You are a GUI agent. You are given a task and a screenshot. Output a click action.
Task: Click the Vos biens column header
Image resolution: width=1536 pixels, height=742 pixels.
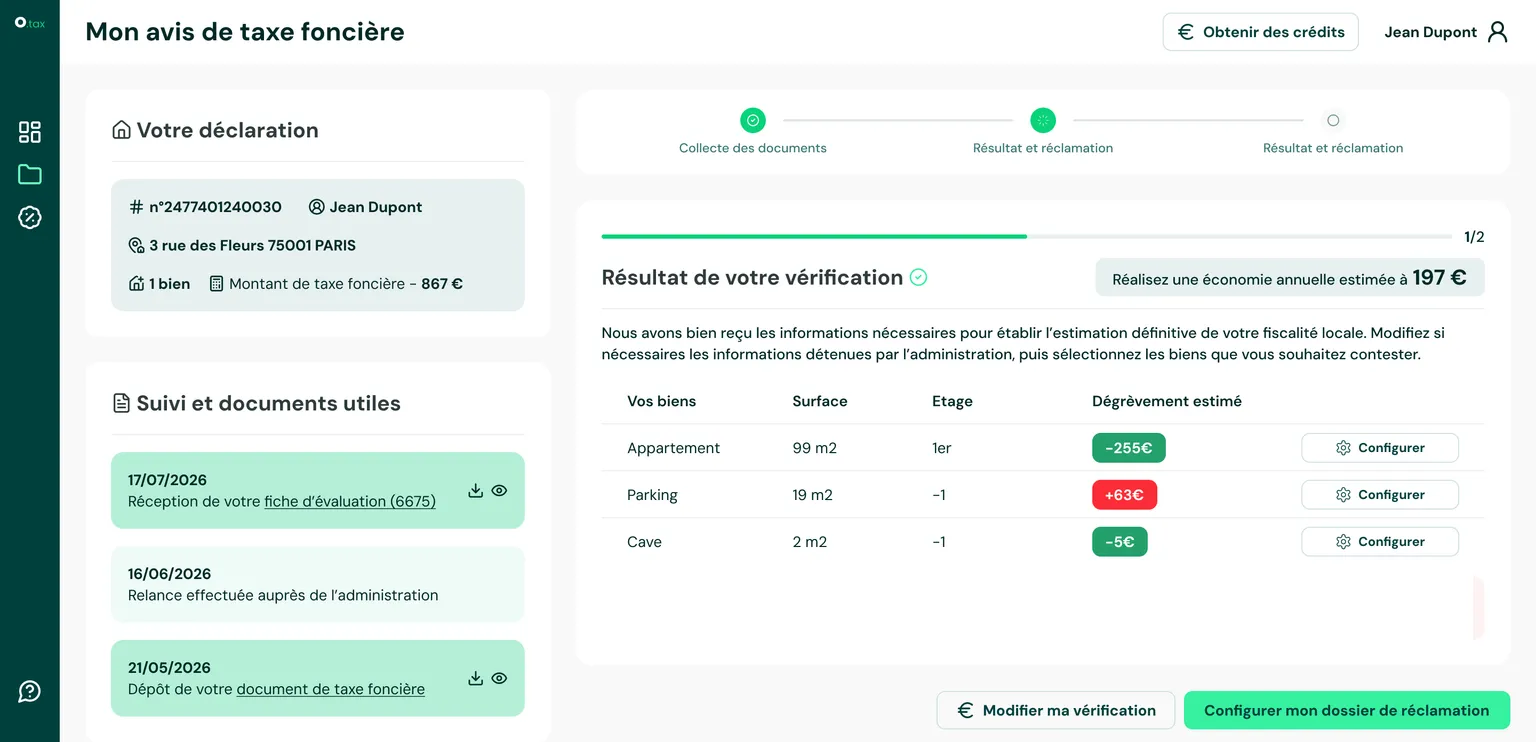coord(662,401)
